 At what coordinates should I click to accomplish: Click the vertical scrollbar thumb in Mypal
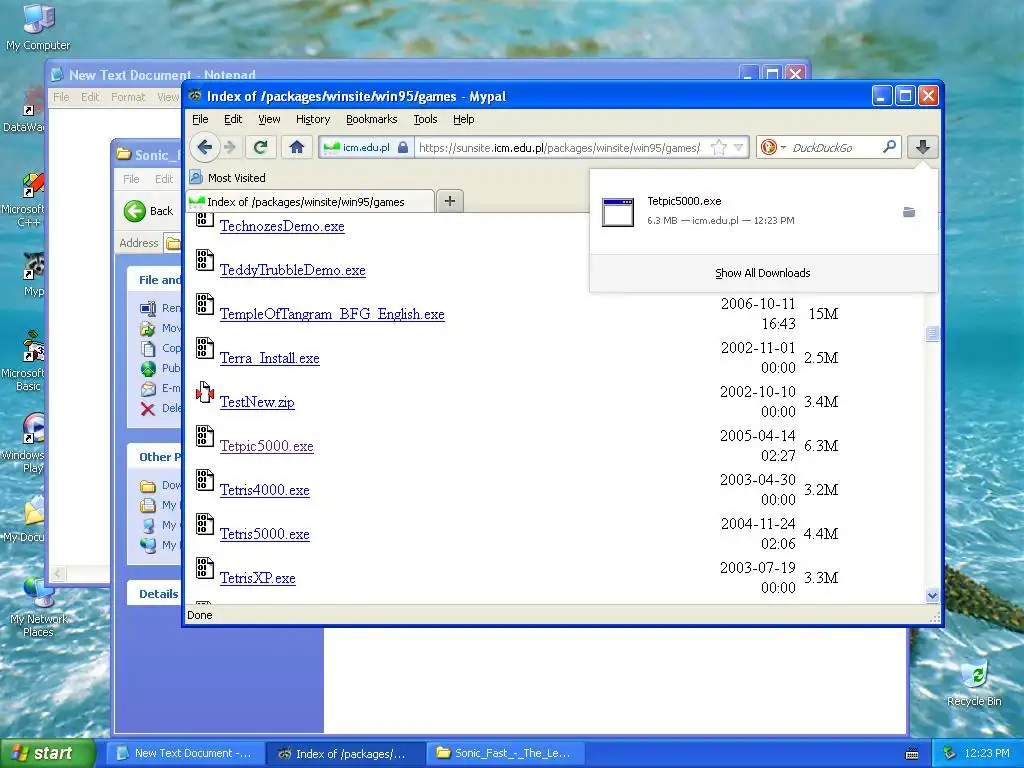click(932, 333)
